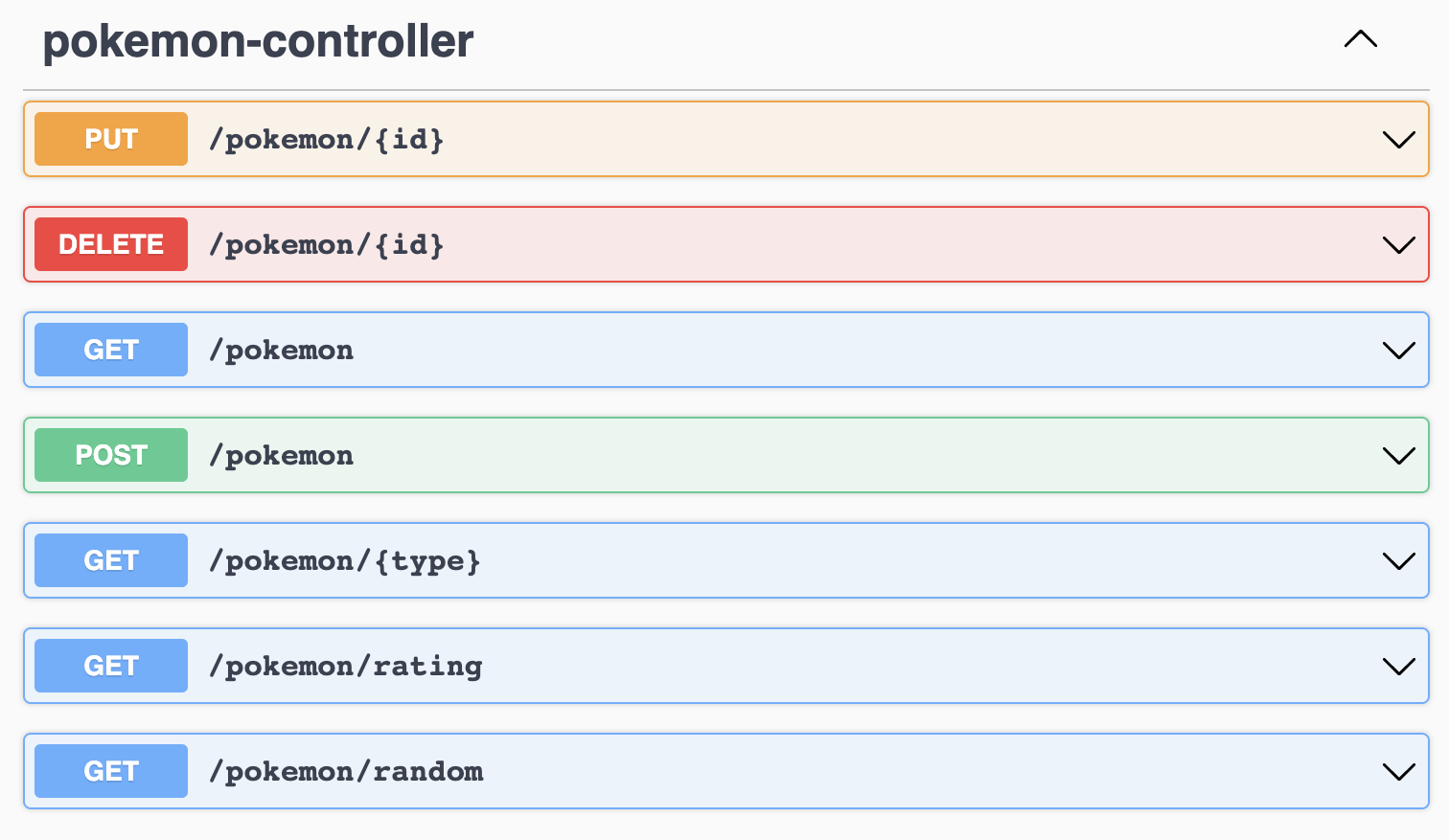Click the PUT method badge
Image resolution: width=1449 pixels, height=840 pixels.
point(110,138)
